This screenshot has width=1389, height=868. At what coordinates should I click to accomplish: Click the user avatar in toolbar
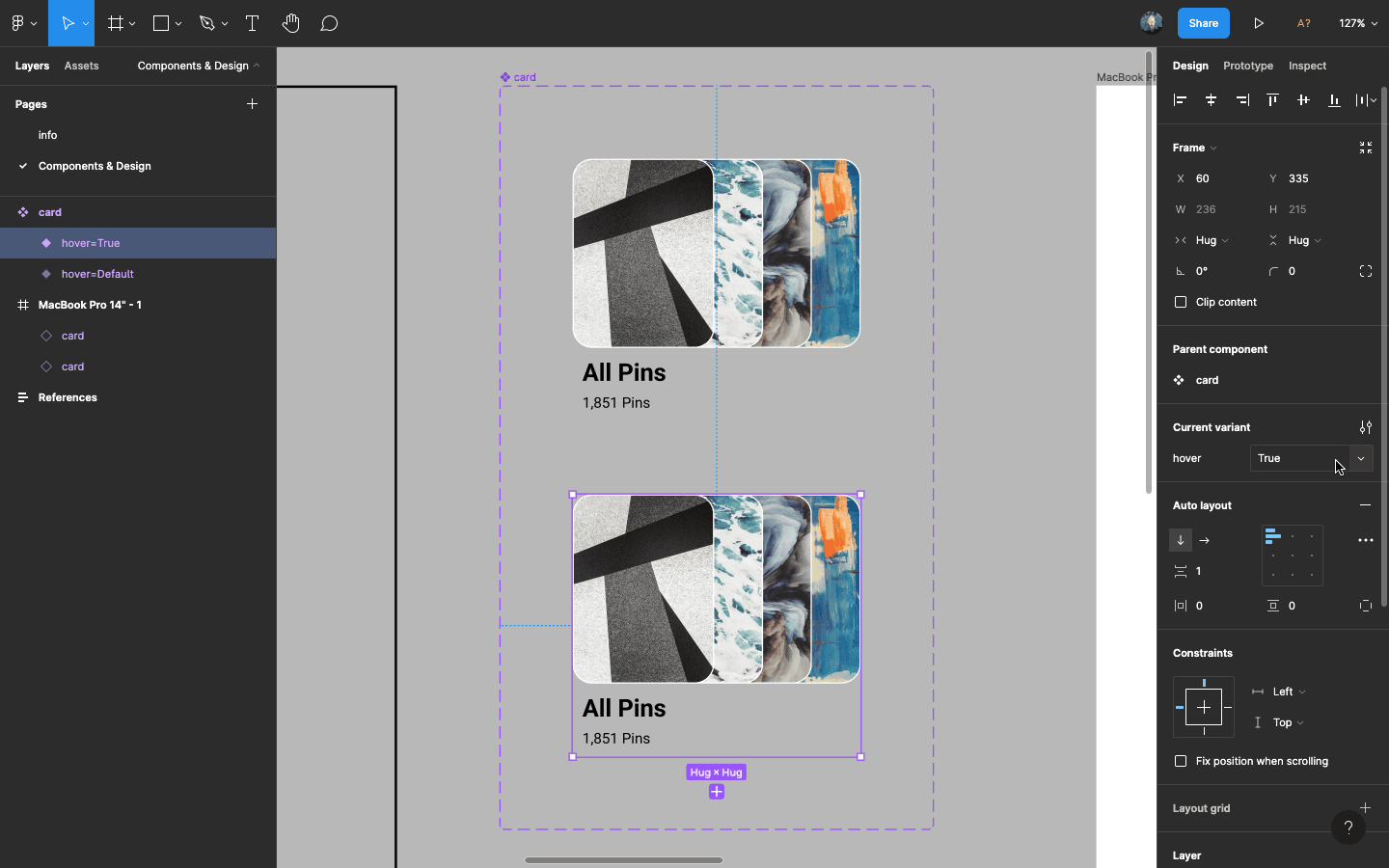coord(1151,23)
